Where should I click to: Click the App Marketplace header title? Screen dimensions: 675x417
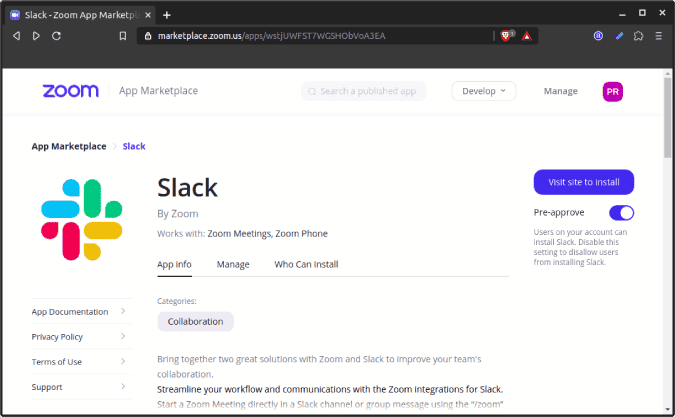click(x=158, y=91)
